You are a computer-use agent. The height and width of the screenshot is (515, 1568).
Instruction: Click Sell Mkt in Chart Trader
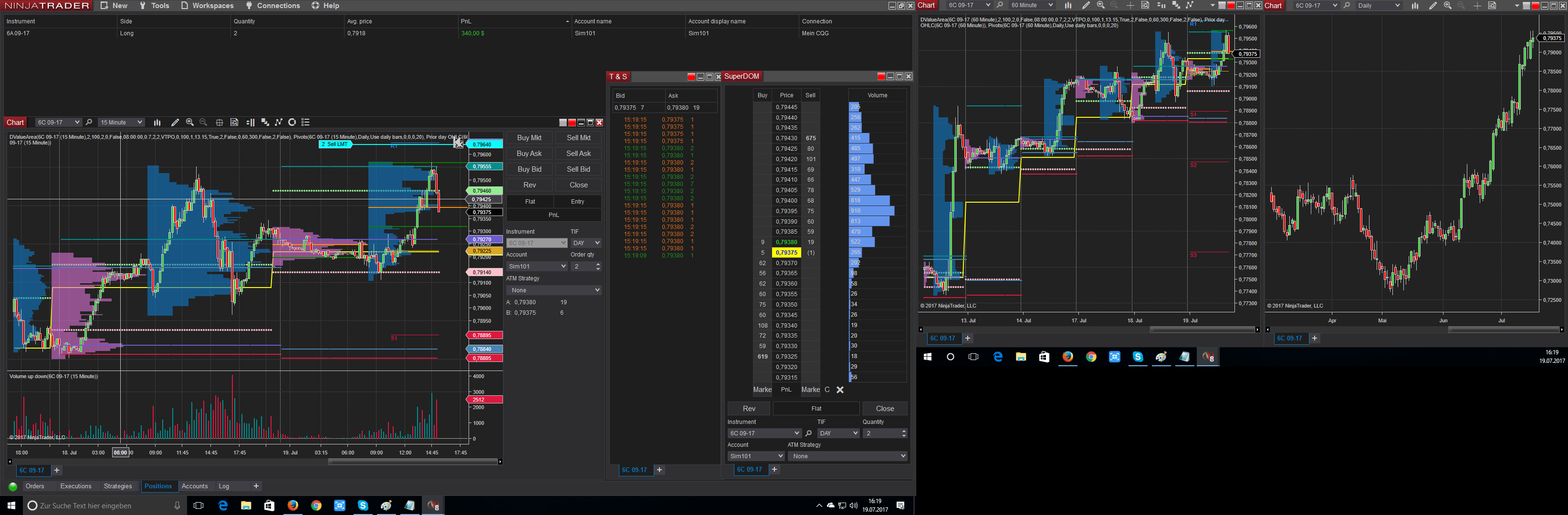578,138
